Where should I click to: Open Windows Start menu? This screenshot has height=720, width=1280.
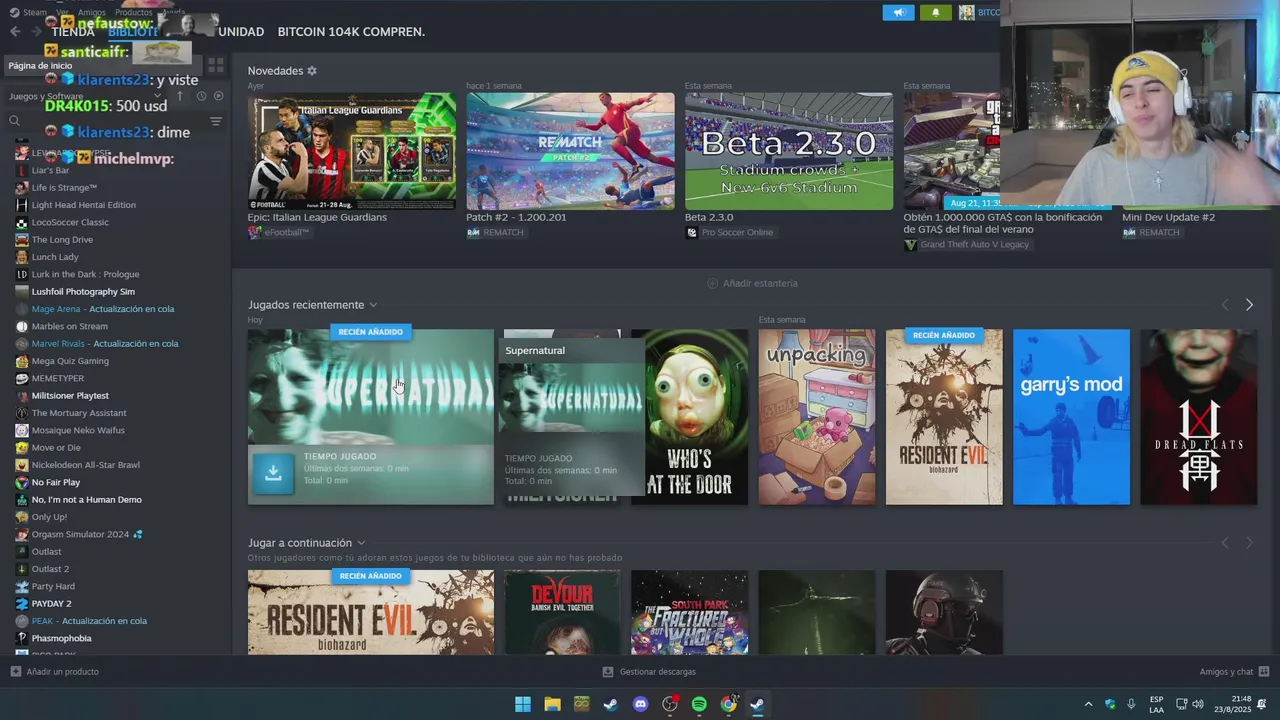[523, 704]
